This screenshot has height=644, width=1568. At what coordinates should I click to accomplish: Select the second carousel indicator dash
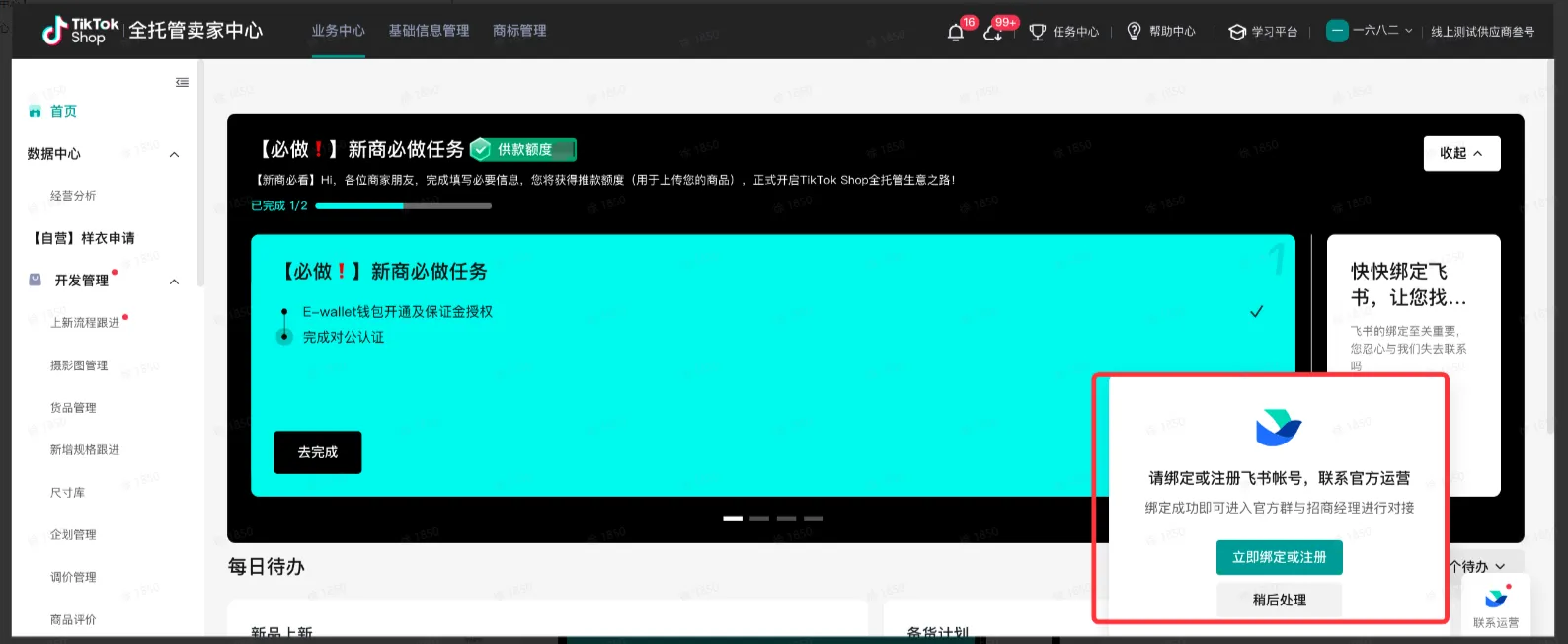(759, 518)
